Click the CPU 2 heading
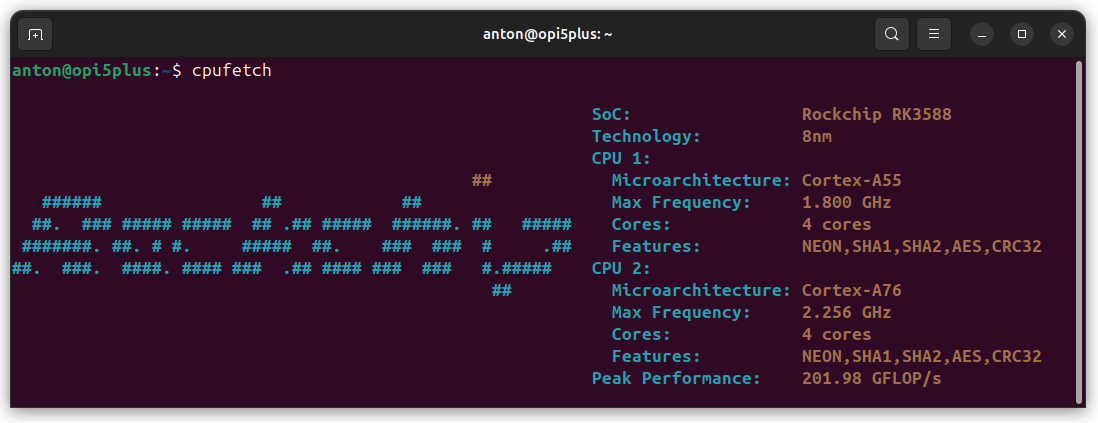The width and height of the screenshot is (1098, 423). [x=621, y=268]
